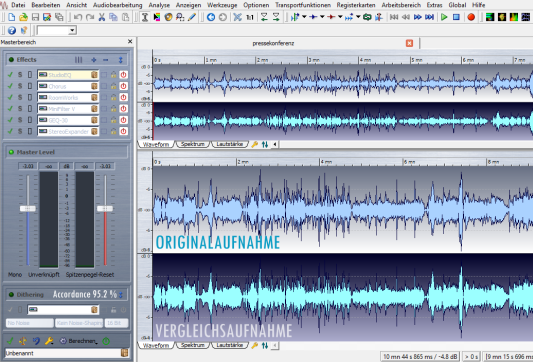Activate the zoom magnifier tool

point(180,17)
